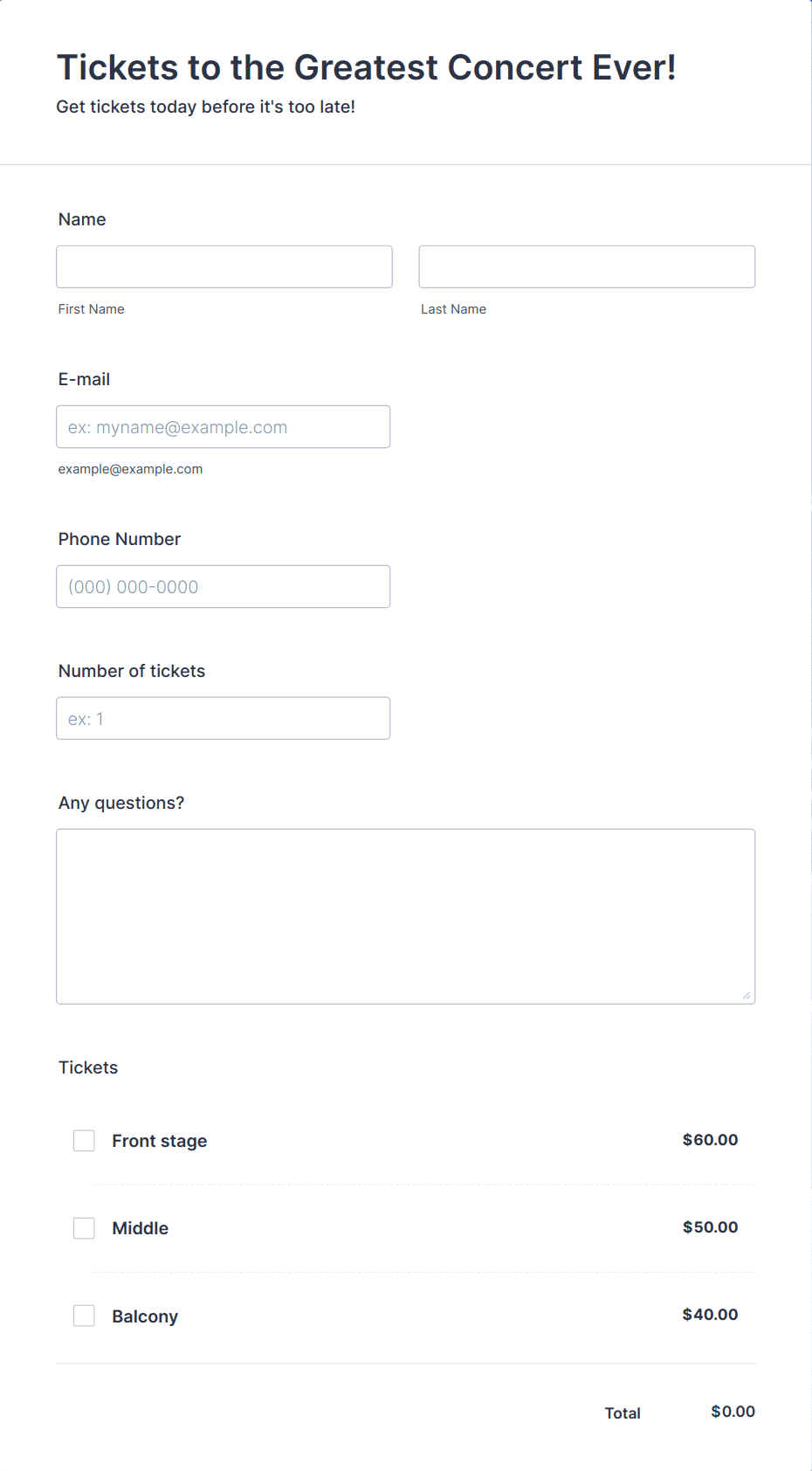Click the subtitle about getting tickets today
812x1471 pixels.
click(x=206, y=107)
